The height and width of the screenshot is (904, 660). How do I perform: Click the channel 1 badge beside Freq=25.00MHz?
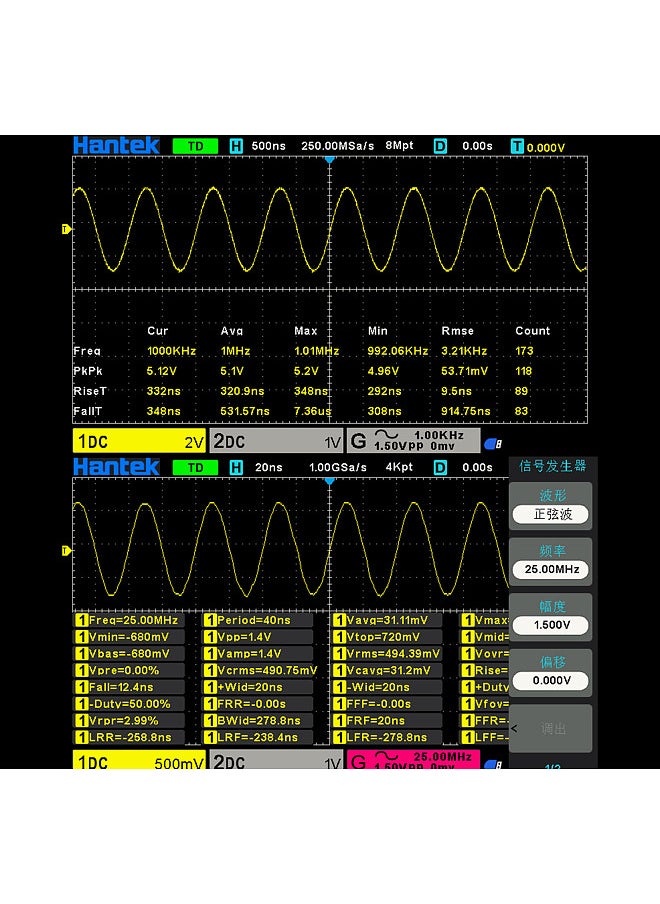pos(81,620)
